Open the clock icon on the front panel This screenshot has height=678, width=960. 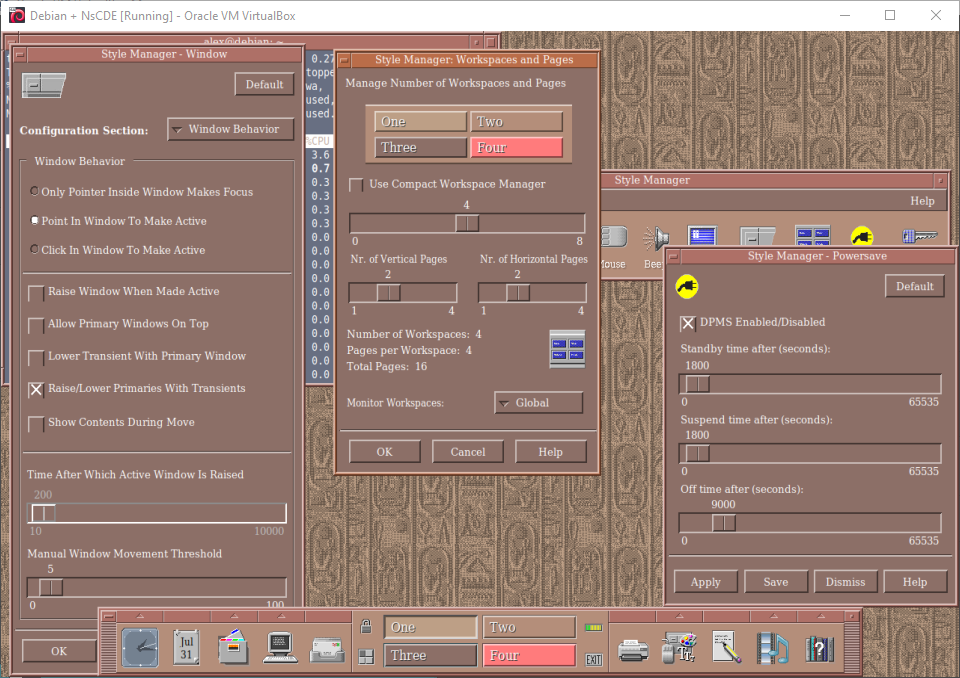pyautogui.click(x=140, y=647)
